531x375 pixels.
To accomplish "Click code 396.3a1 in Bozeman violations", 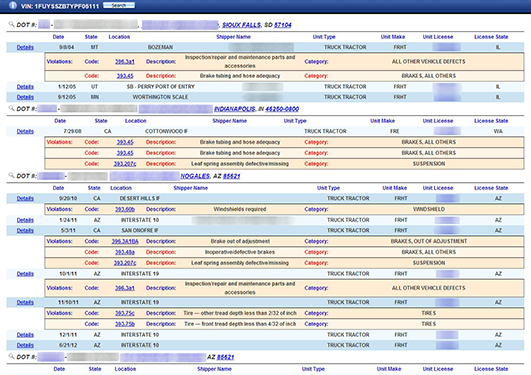I will pyautogui.click(x=125, y=62).
